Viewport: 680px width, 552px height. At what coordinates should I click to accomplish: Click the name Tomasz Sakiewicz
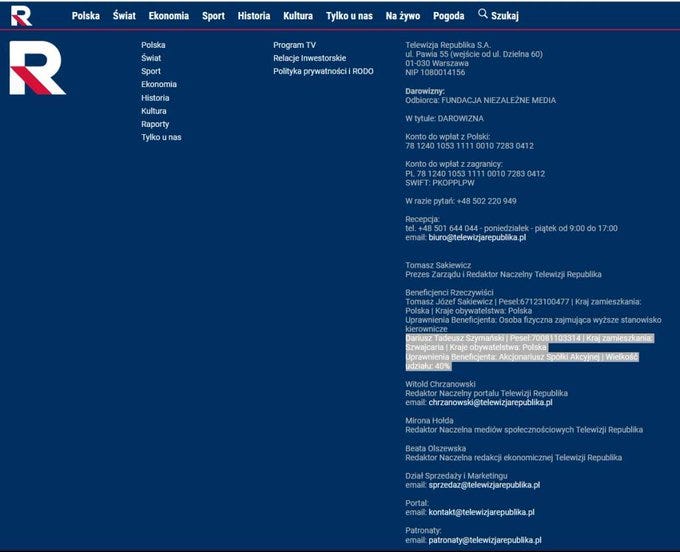[438, 265]
